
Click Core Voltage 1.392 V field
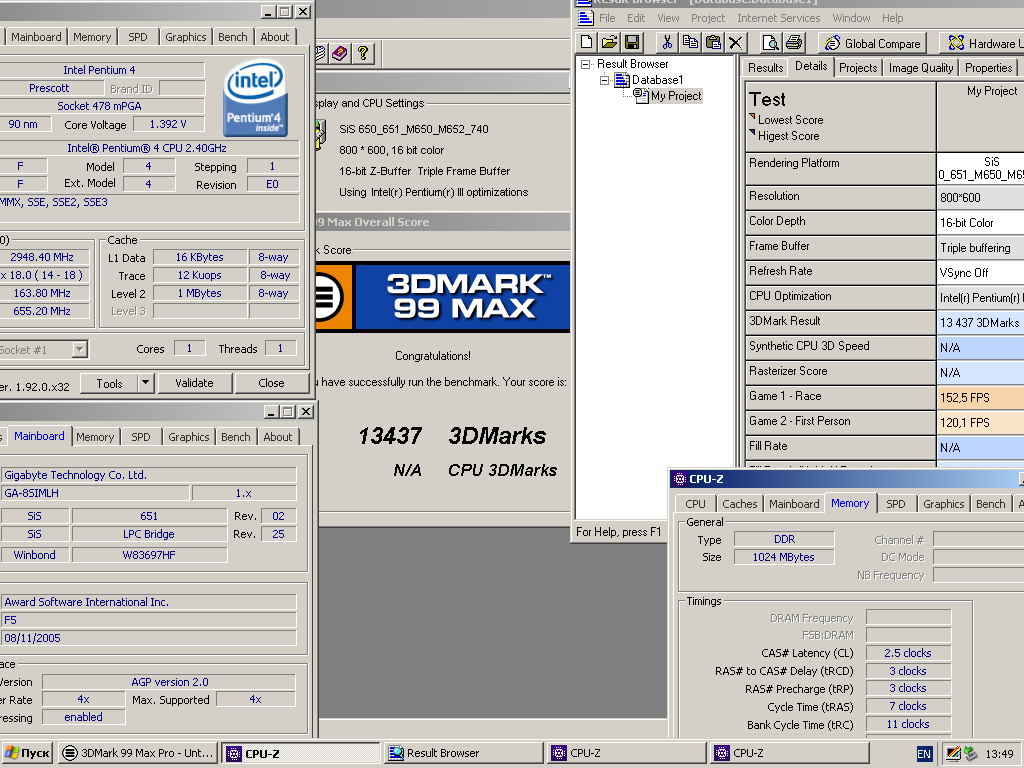pos(167,124)
